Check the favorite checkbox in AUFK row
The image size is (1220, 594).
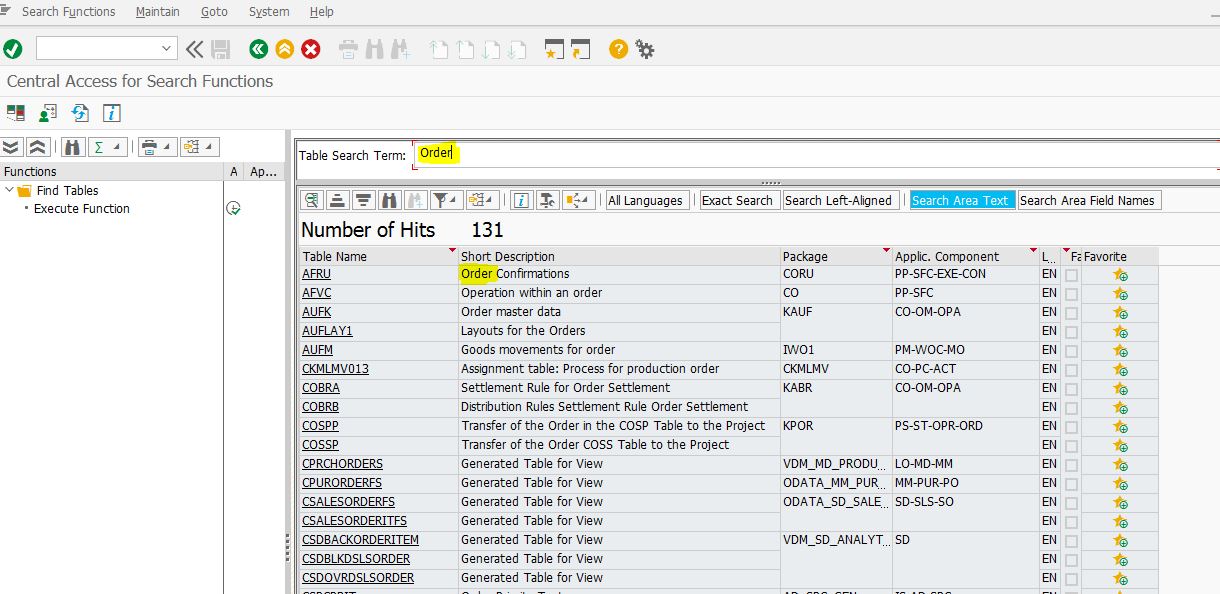pyautogui.click(x=1072, y=313)
